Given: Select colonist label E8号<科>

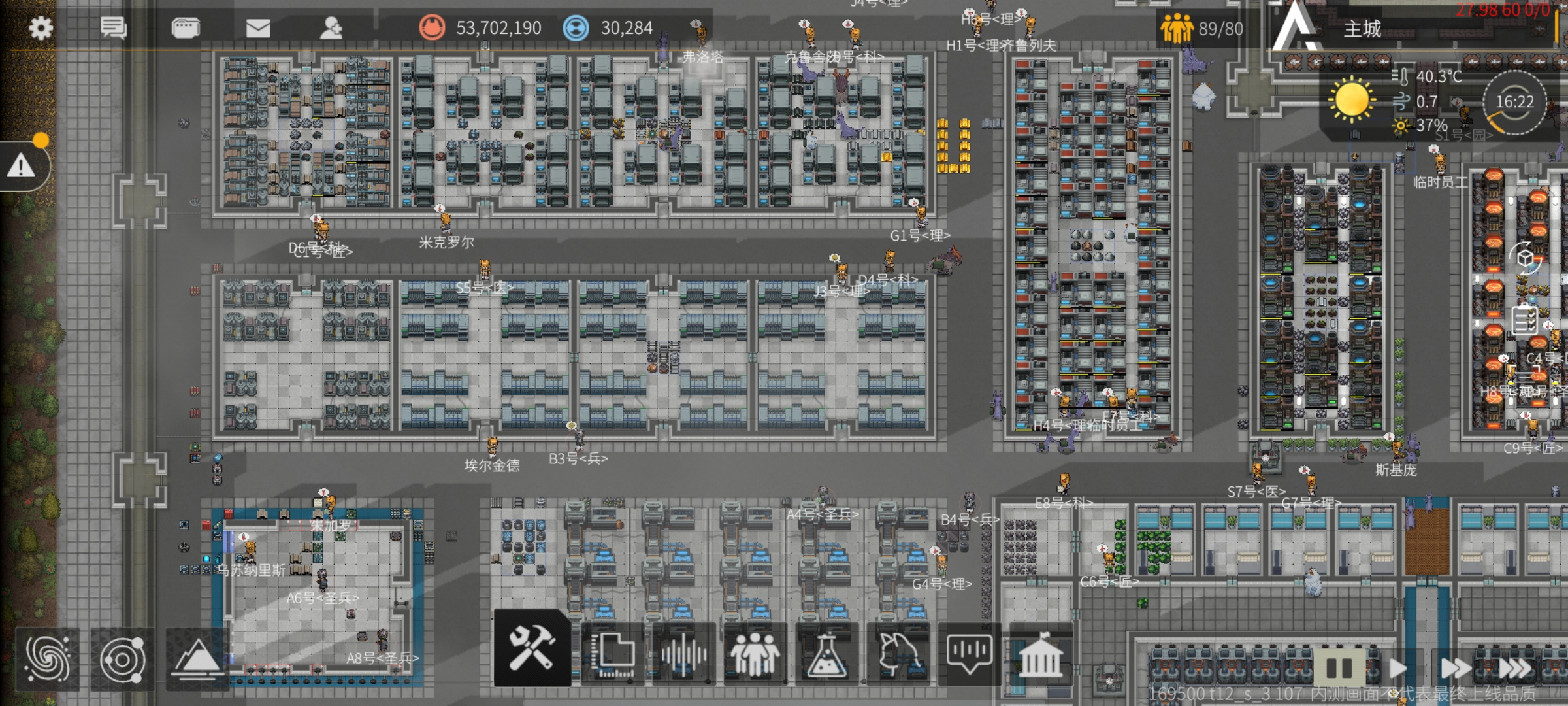Looking at the screenshot, I should tap(1064, 503).
